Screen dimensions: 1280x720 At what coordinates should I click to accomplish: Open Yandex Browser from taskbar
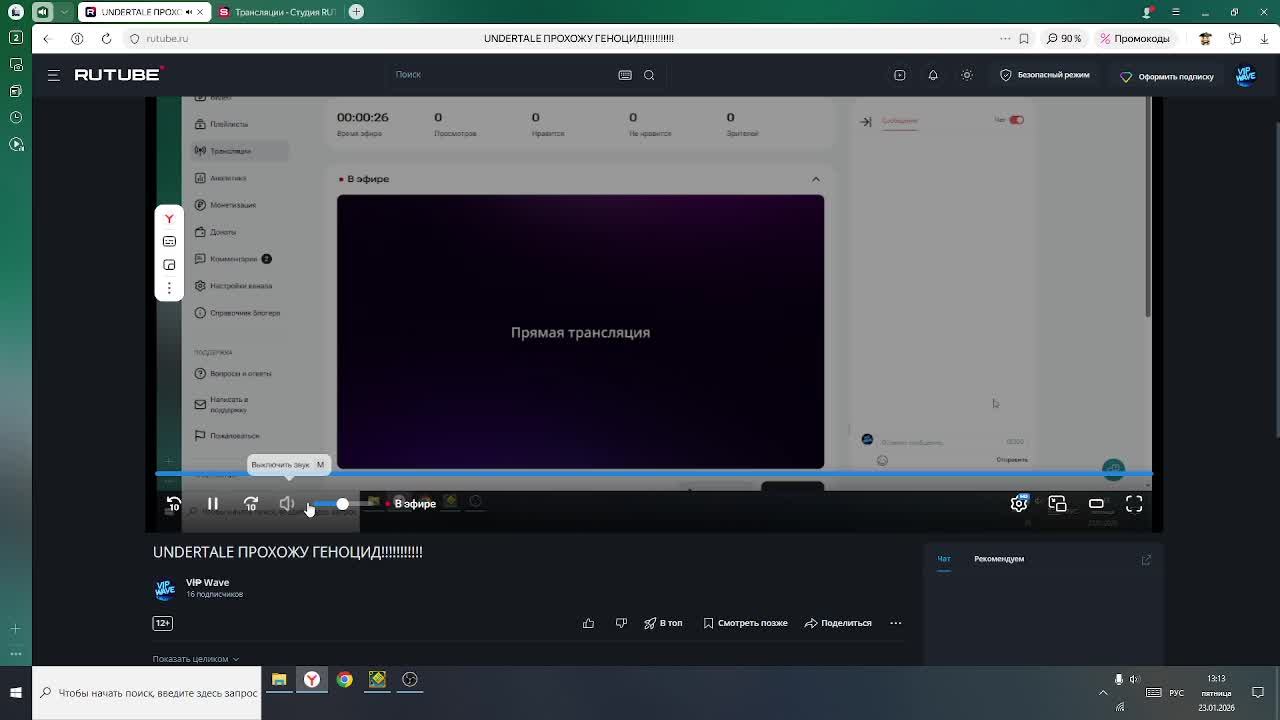pos(312,680)
